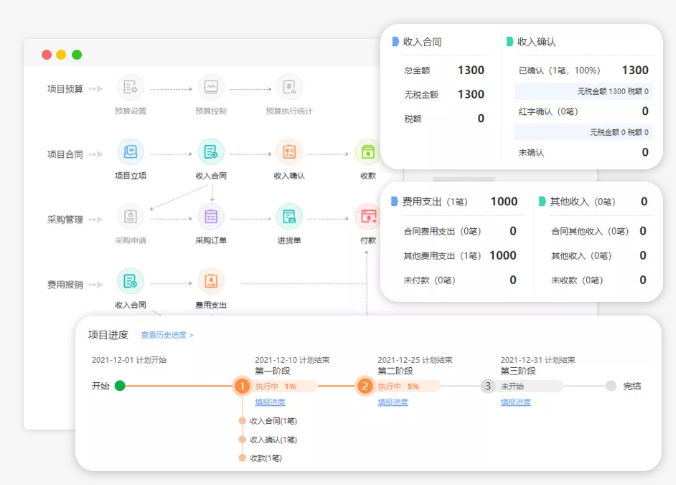Open the 项目立项 project setup icon

(x=130, y=152)
